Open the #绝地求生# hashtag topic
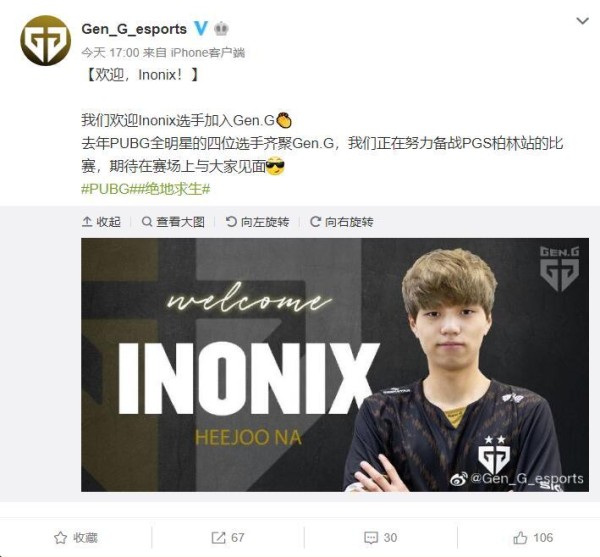 point(172,189)
